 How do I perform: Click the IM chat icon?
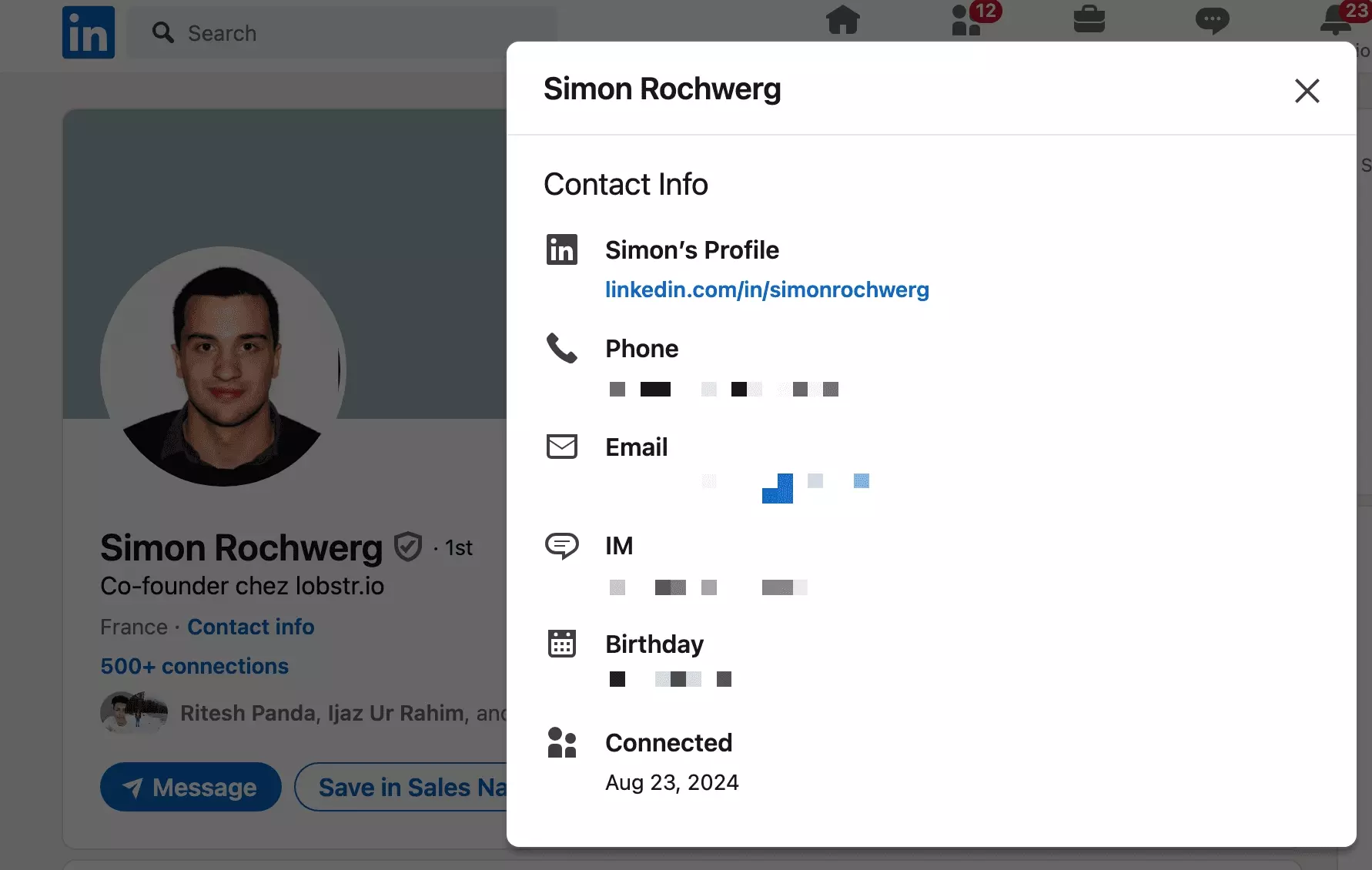point(563,546)
